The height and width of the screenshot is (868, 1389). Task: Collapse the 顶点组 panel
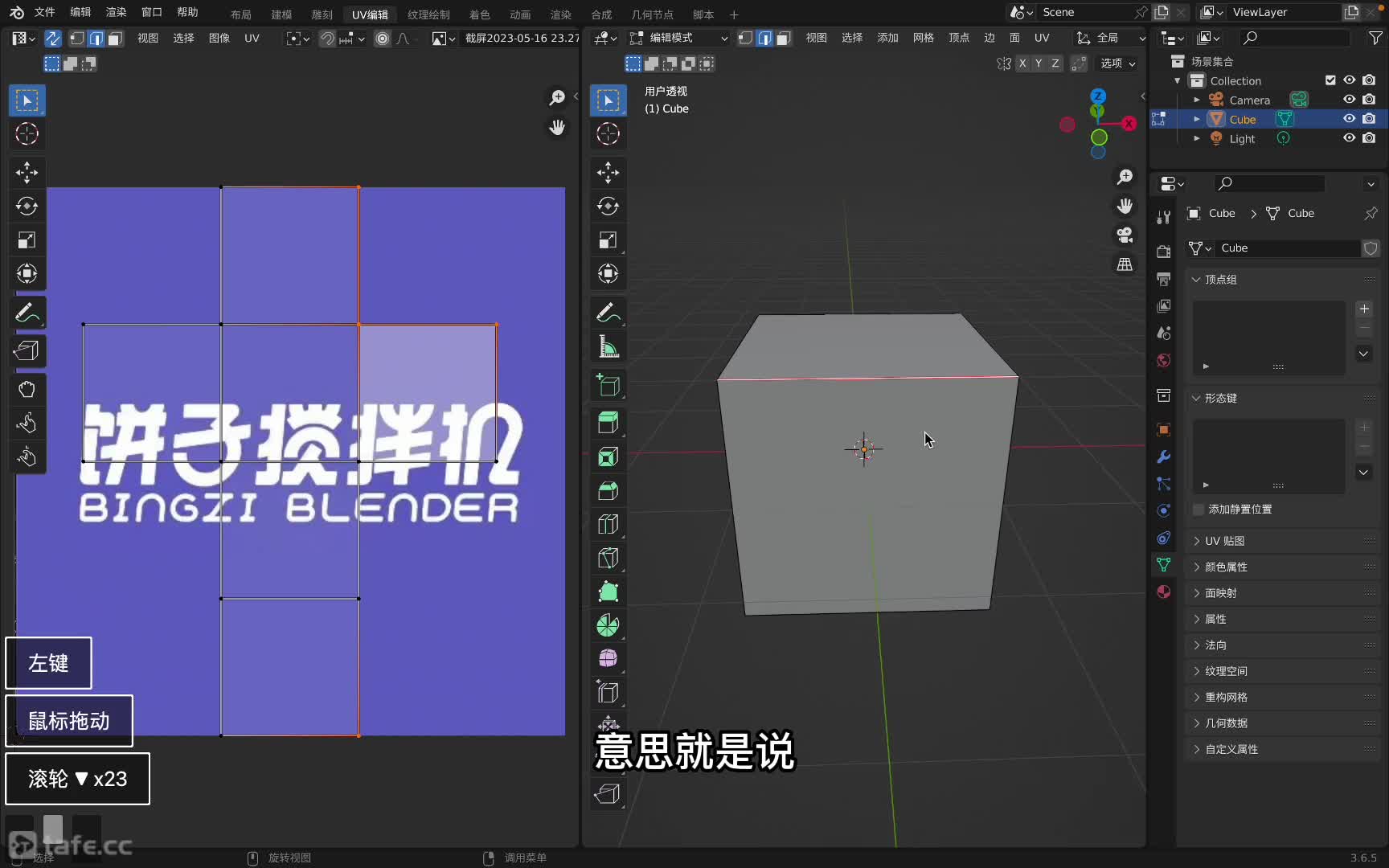(1220, 280)
